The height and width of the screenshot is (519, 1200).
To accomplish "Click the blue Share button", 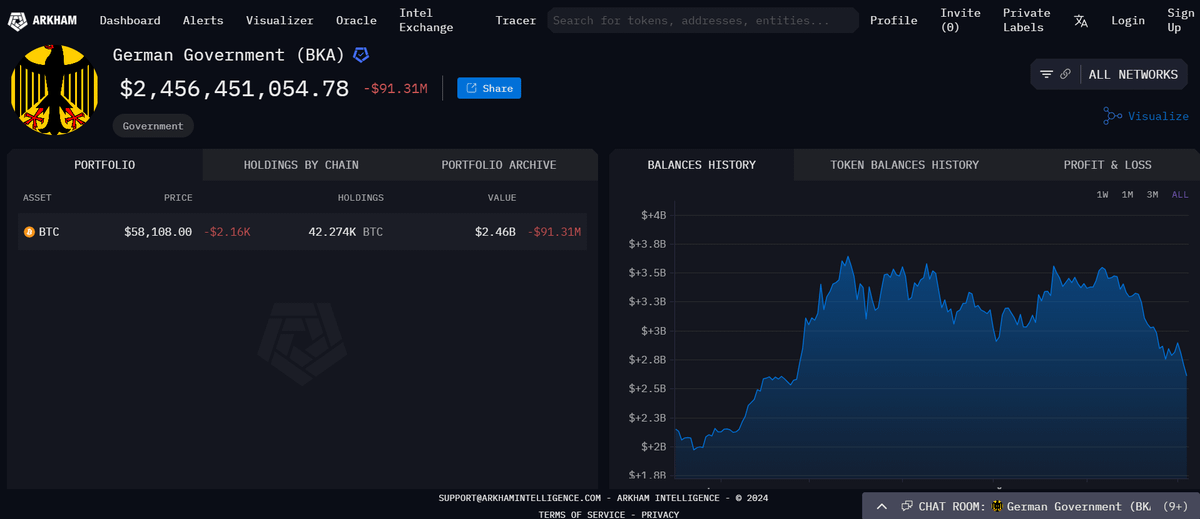I will pos(489,88).
